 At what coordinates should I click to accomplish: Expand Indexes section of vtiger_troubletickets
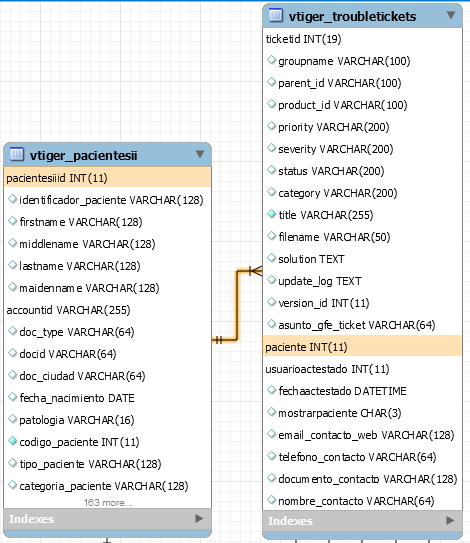[450, 520]
